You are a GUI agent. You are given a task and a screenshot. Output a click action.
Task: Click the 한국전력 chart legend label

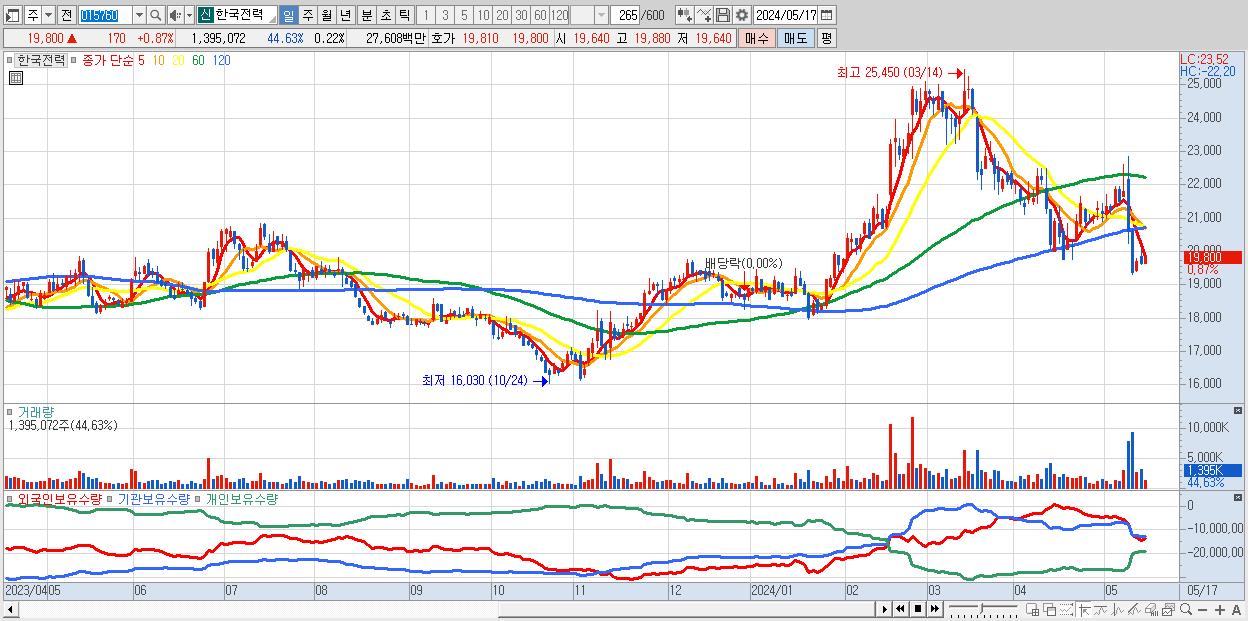point(40,60)
